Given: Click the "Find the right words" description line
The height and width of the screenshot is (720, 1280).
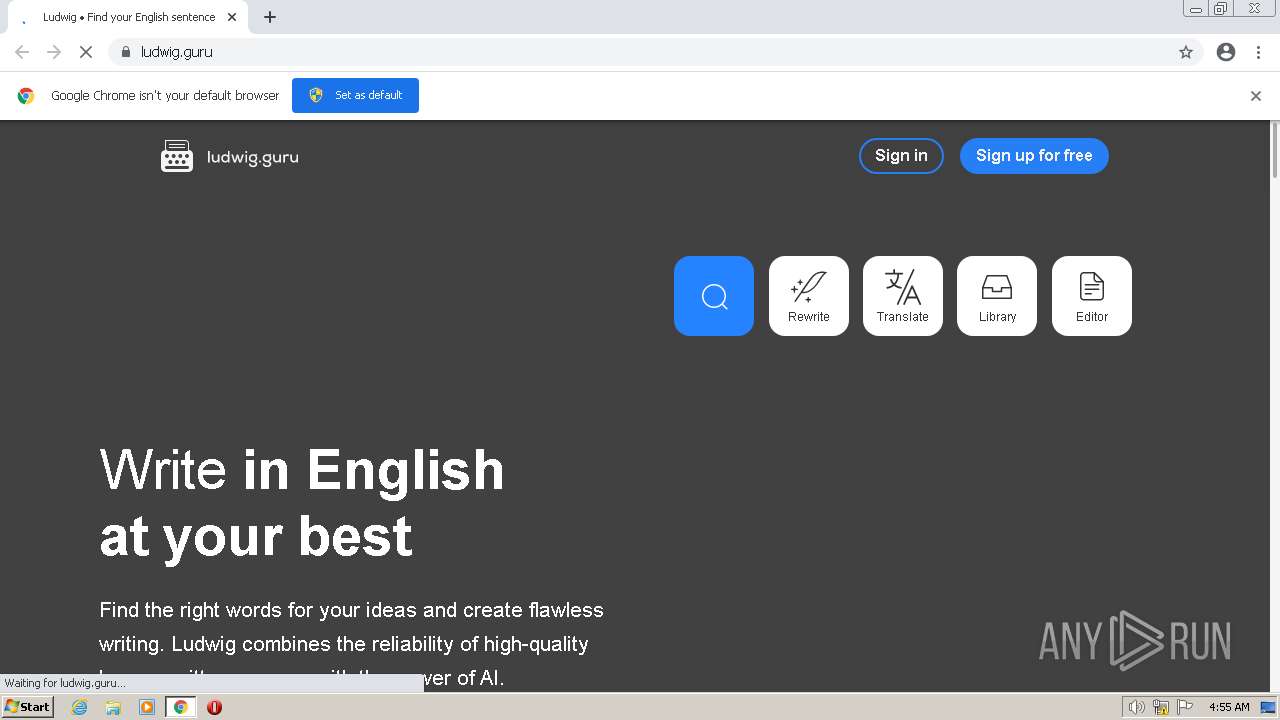Looking at the screenshot, I should point(351,610).
